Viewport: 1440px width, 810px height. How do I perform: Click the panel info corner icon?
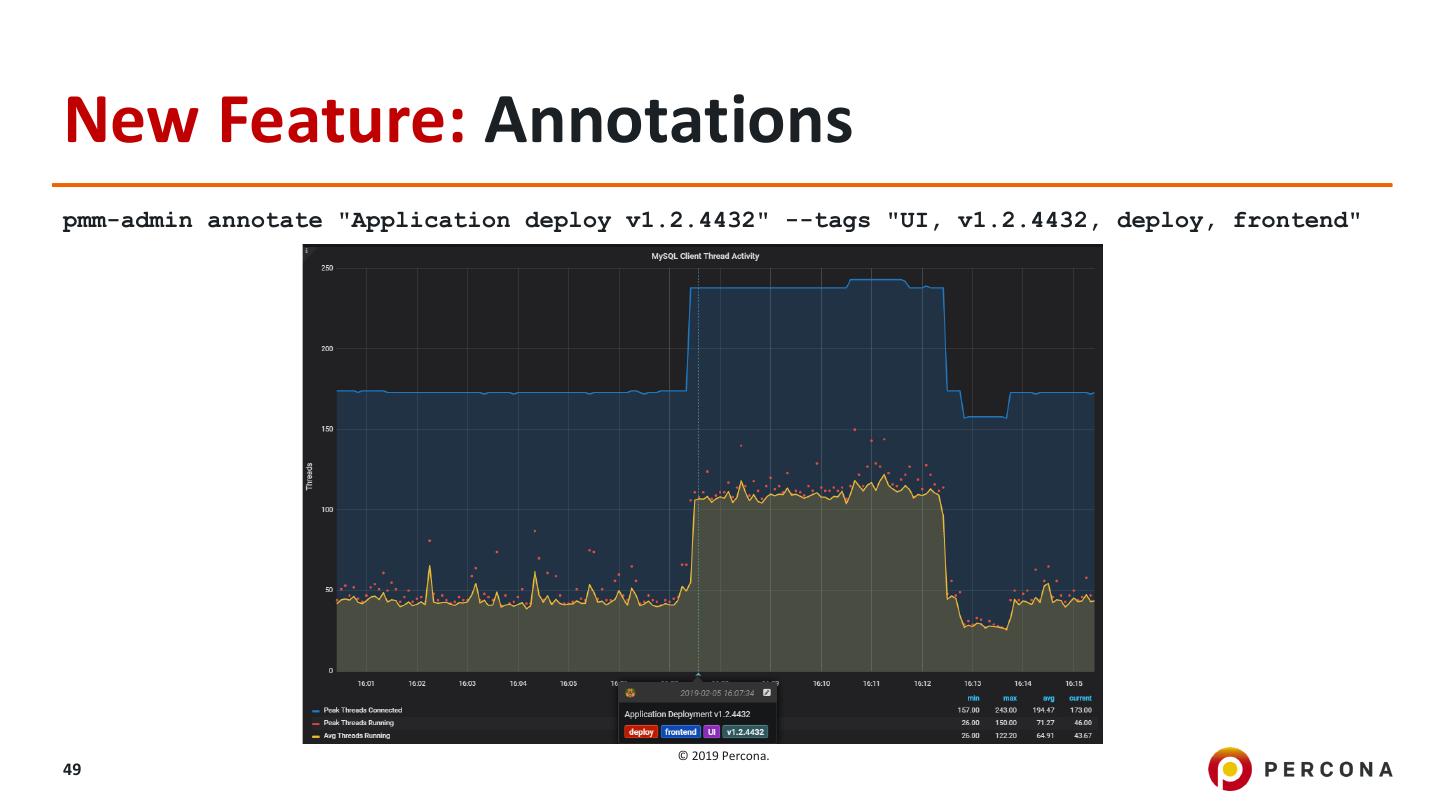[x=307, y=249]
